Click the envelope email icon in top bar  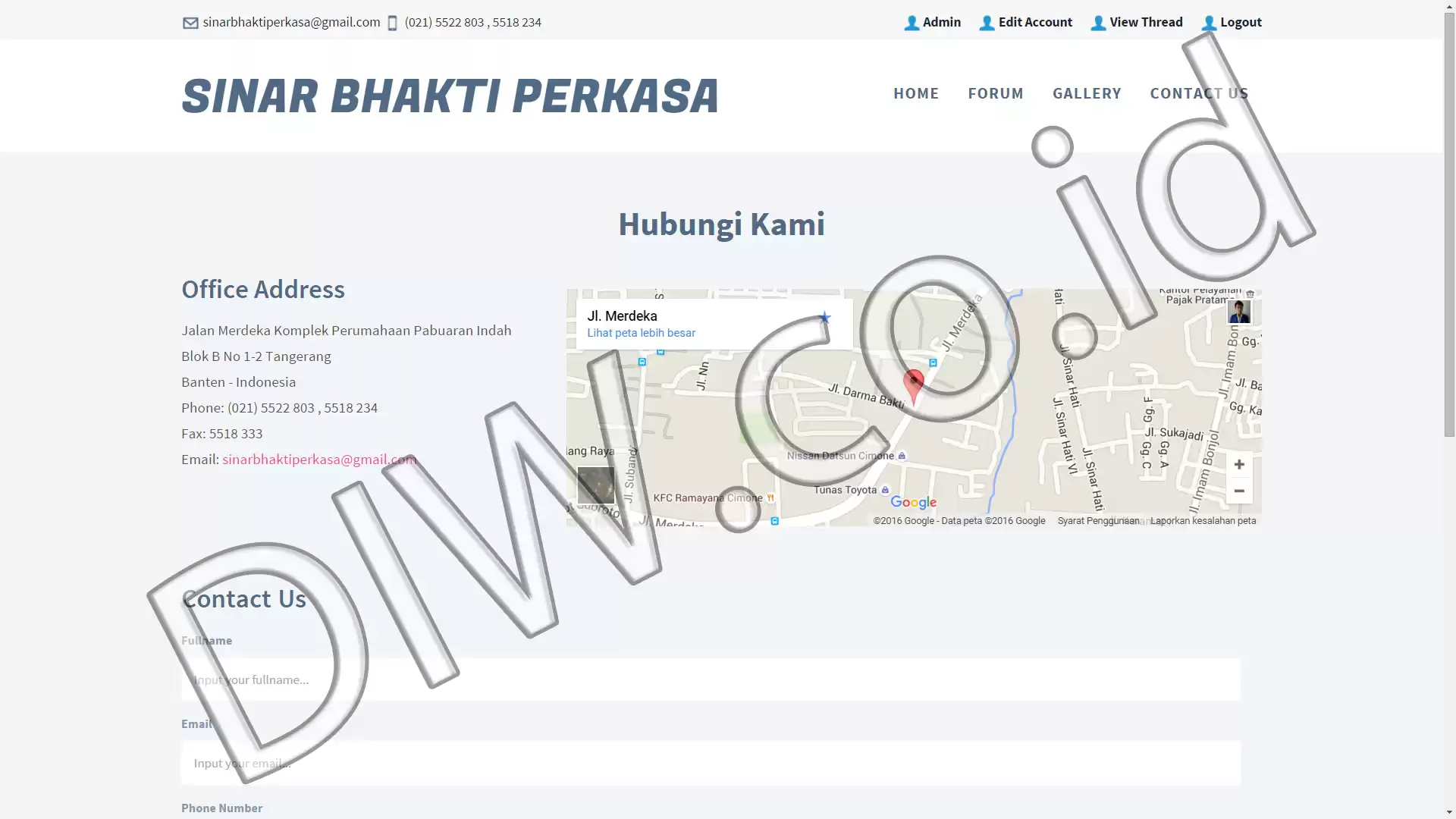tap(190, 24)
